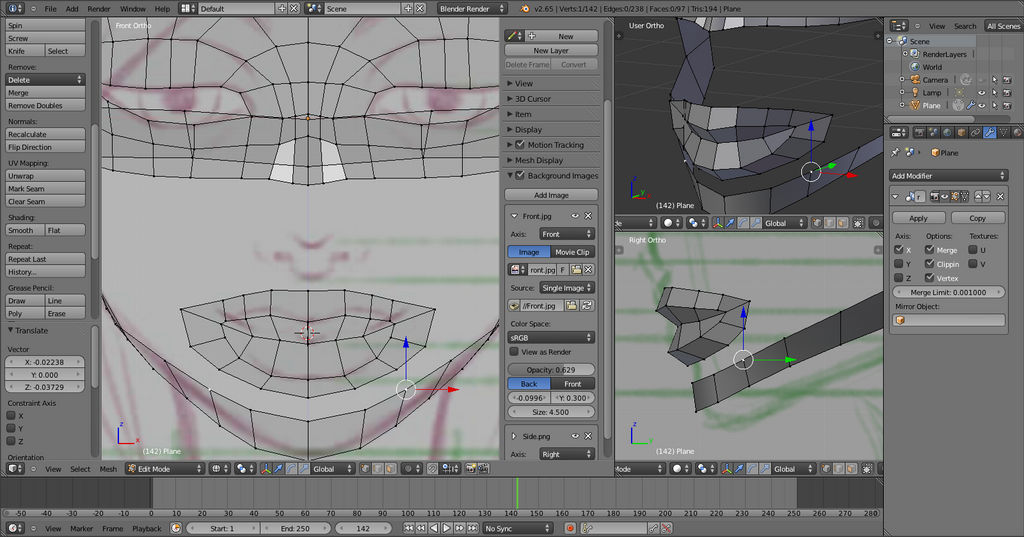The height and width of the screenshot is (537, 1024).
Task: Click the Remove Doubles button
Action: (x=46, y=105)
